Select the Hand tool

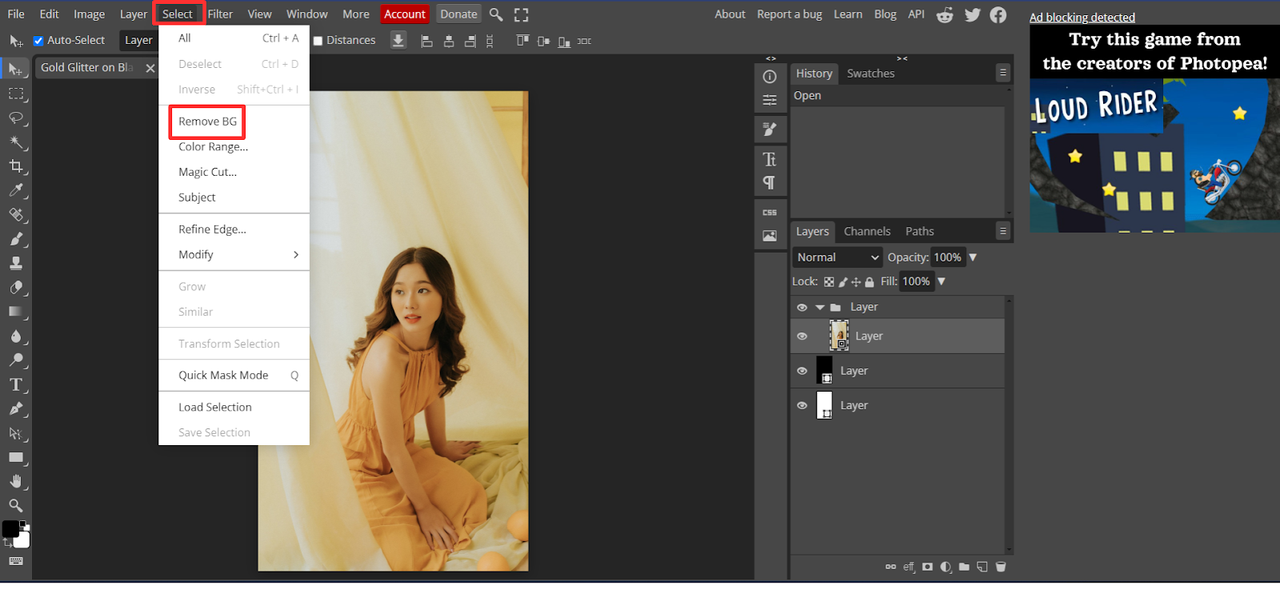tap(16, 482)
